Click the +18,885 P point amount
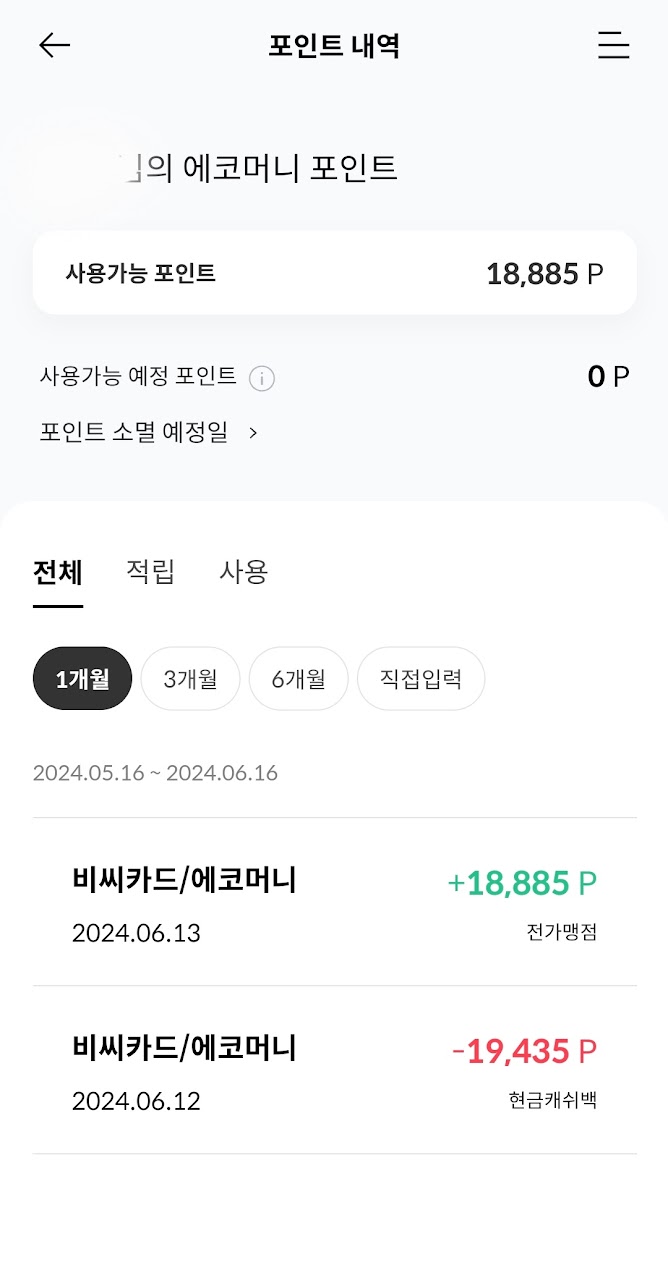668x1278 pixels. click(522, 882)
